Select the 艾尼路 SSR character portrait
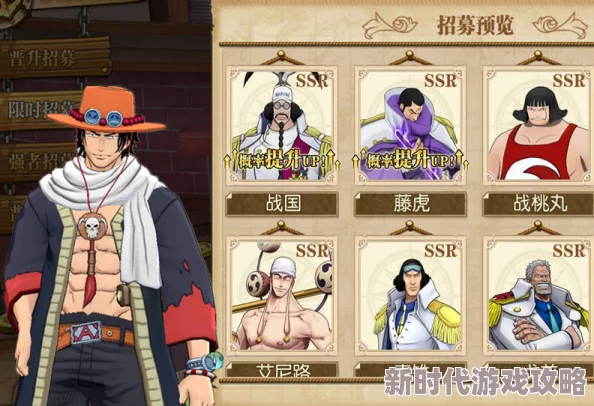Image resolution: width=594 pixels, height=406 pixels. [282, 295]
